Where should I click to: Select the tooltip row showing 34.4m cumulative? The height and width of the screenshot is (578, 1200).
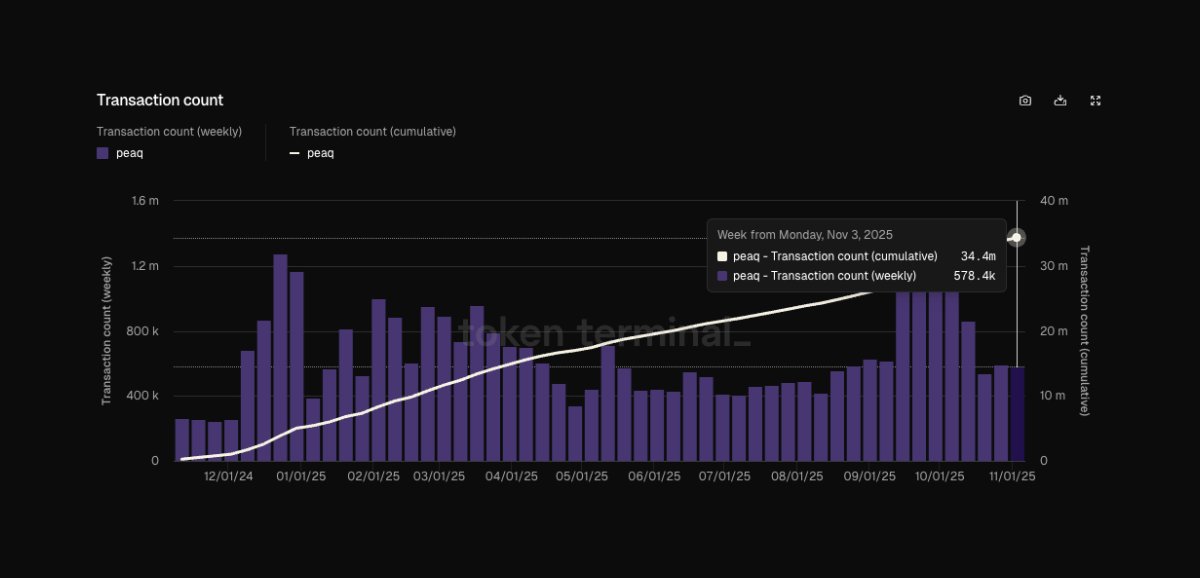(855, 256)
